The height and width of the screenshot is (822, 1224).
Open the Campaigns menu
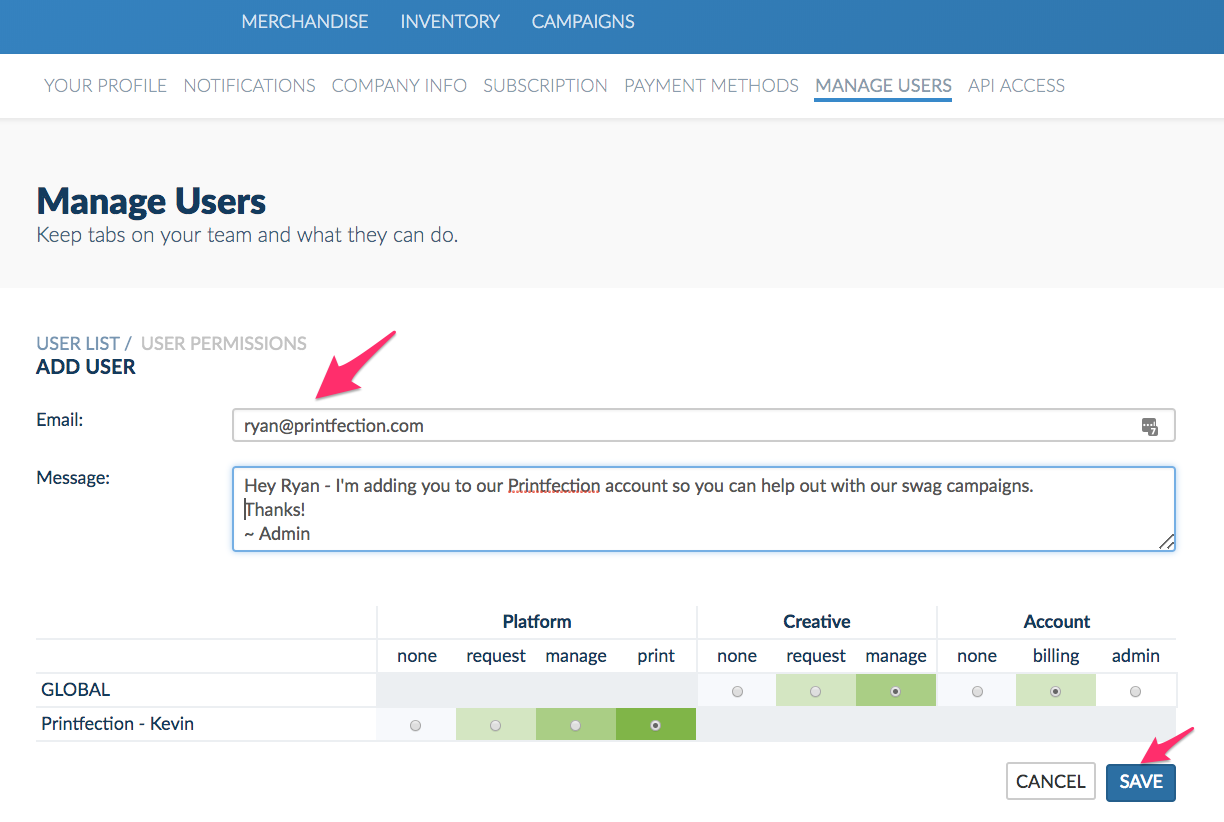point(583,21)
